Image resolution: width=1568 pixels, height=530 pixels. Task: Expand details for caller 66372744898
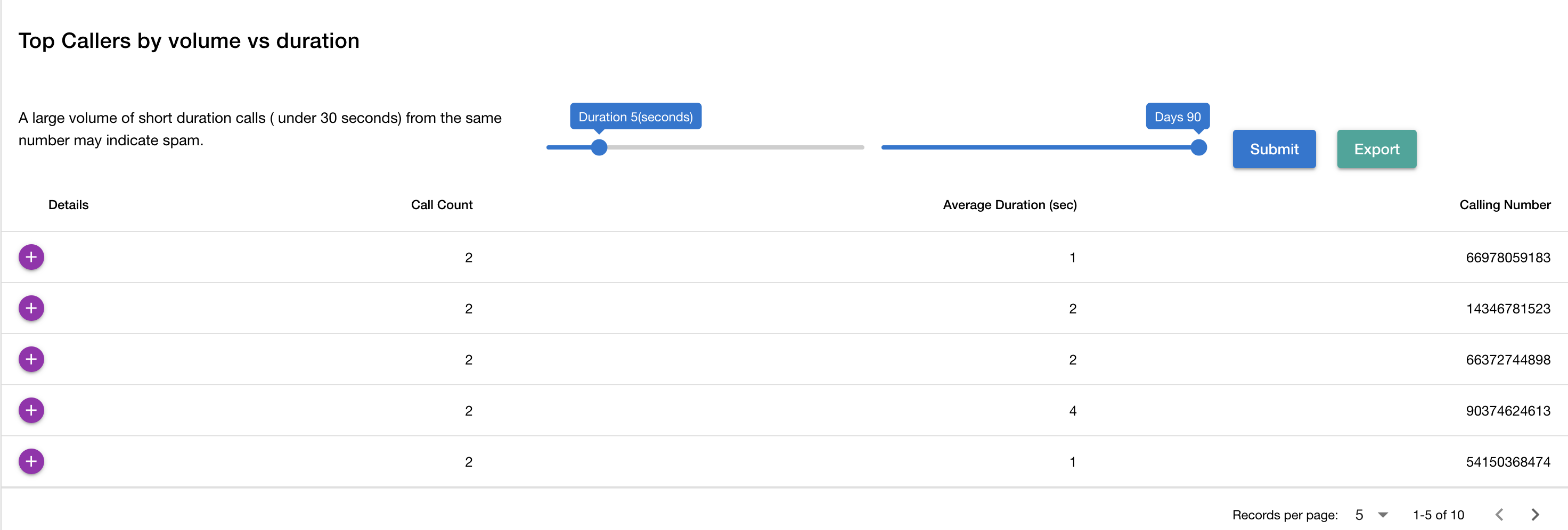click(31, 359)
